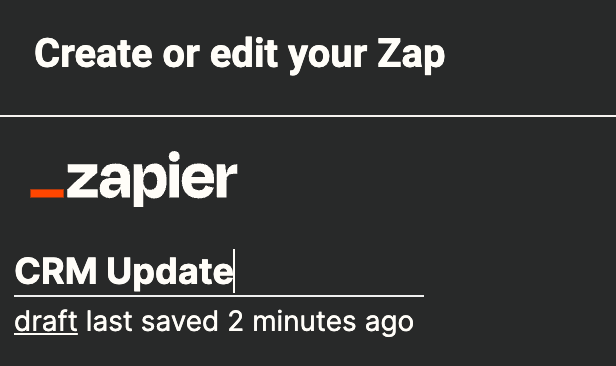The image size is (616, 366).
Task: Click the word 'Zap' in the page heading
Action: (411, 56)
